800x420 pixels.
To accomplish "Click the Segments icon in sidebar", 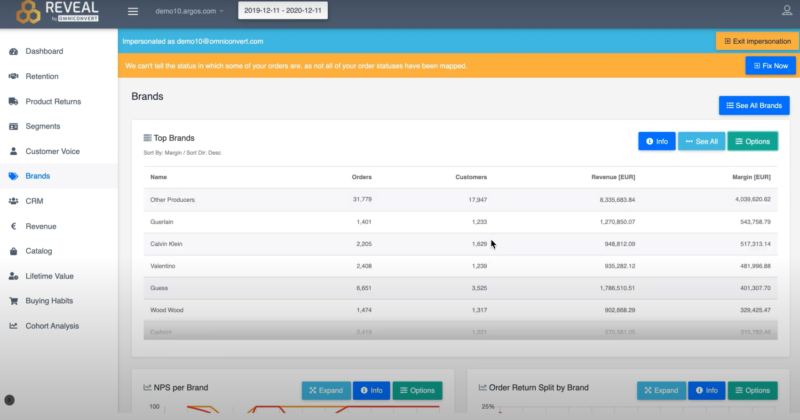I will pos(13,127).
